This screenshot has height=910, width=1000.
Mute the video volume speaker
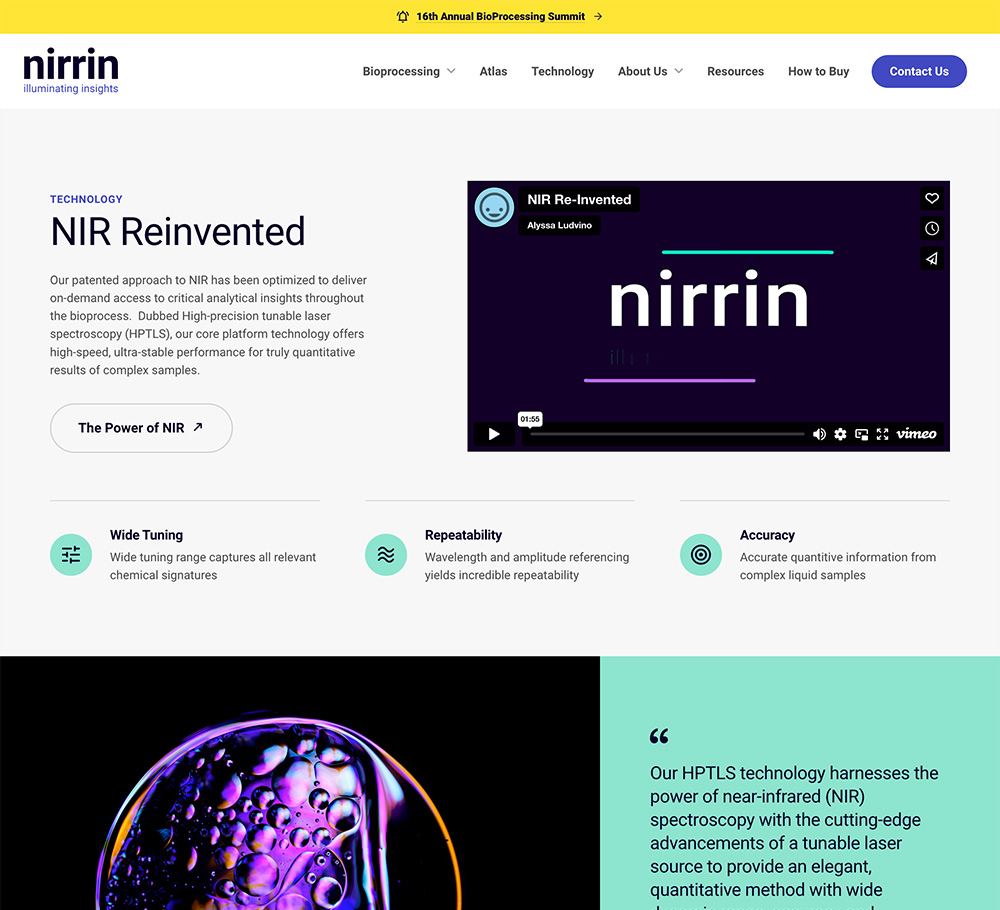[819, 434]
